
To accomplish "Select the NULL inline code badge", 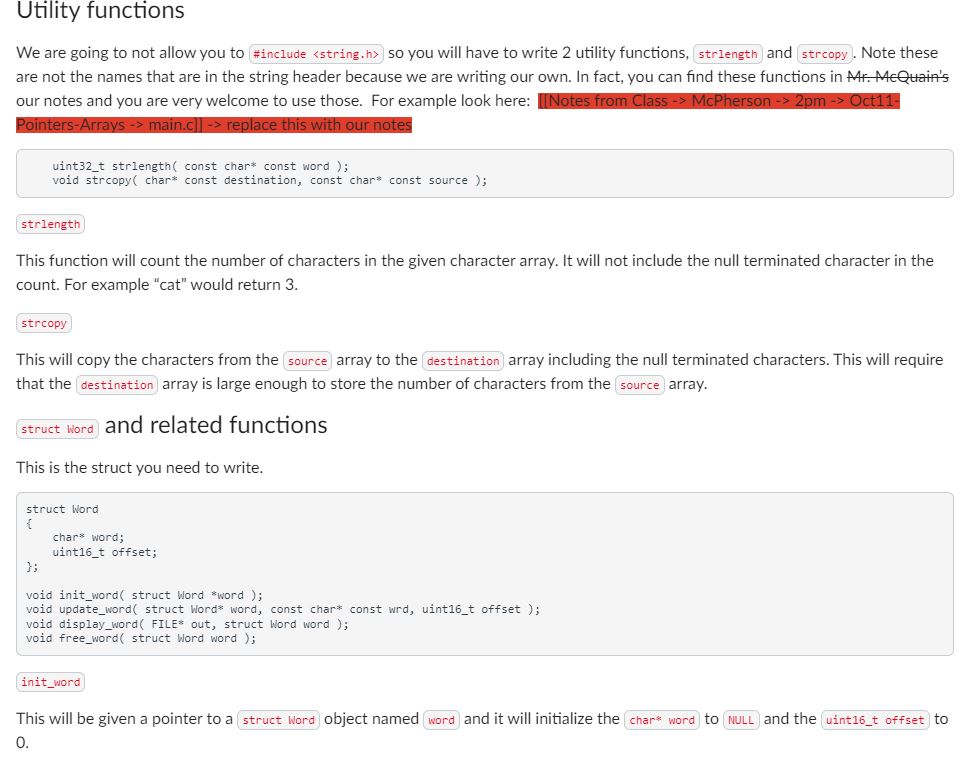I will 740,719.
